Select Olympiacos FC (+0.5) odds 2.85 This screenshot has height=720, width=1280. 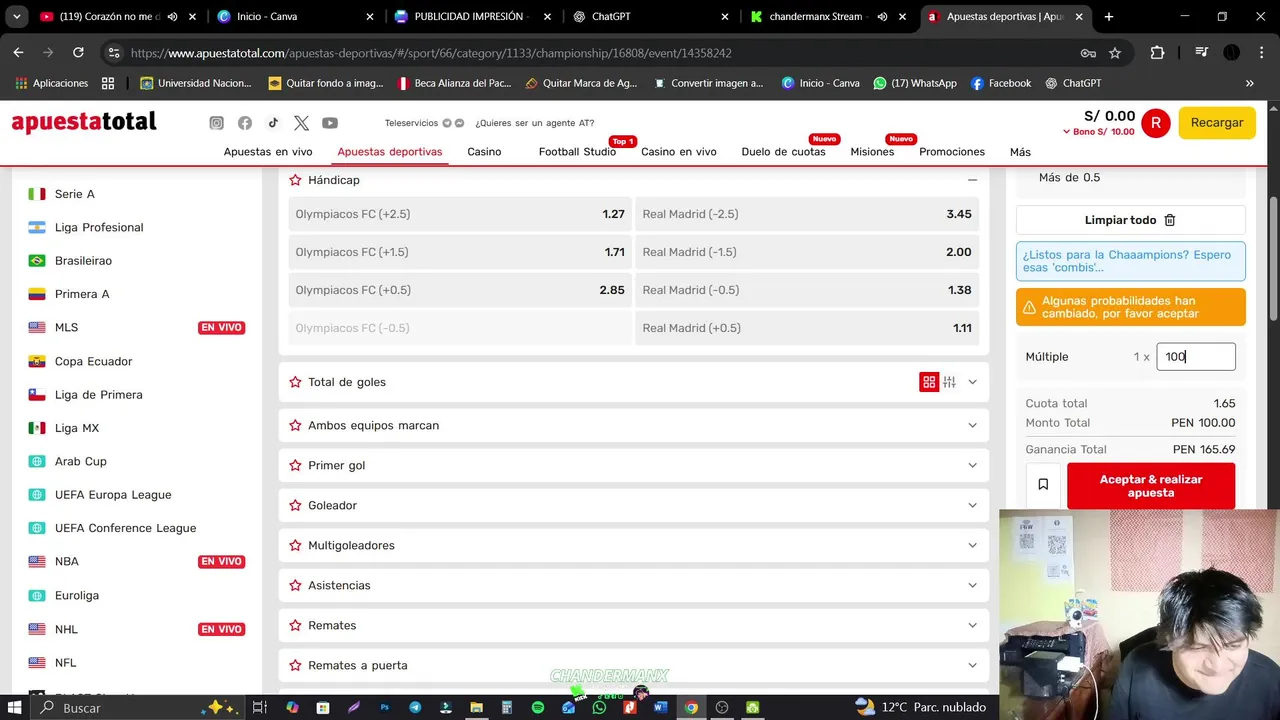pyautogui.click(x=460, y=290)
